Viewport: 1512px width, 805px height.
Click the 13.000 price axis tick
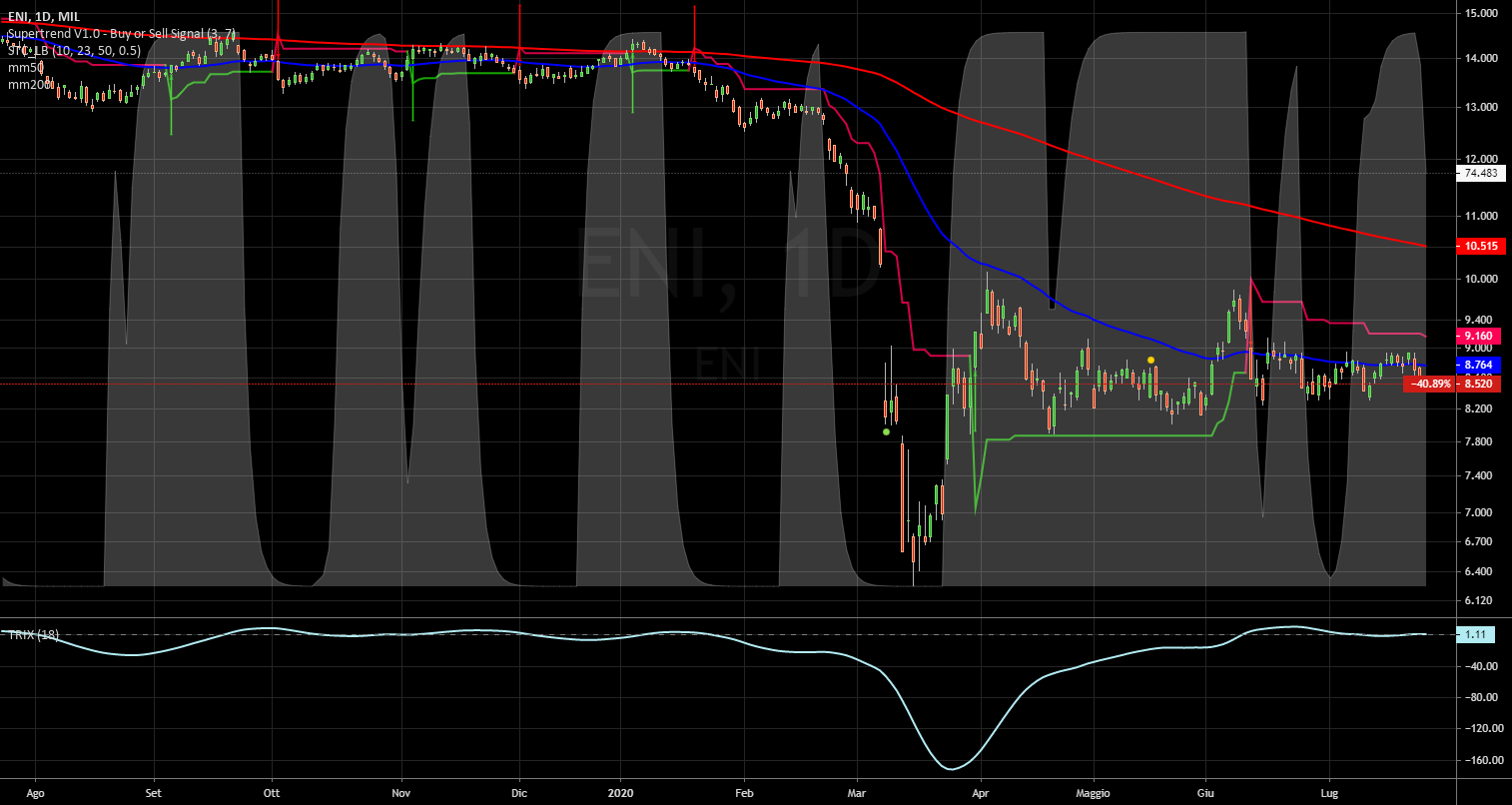click(1480, 107)
